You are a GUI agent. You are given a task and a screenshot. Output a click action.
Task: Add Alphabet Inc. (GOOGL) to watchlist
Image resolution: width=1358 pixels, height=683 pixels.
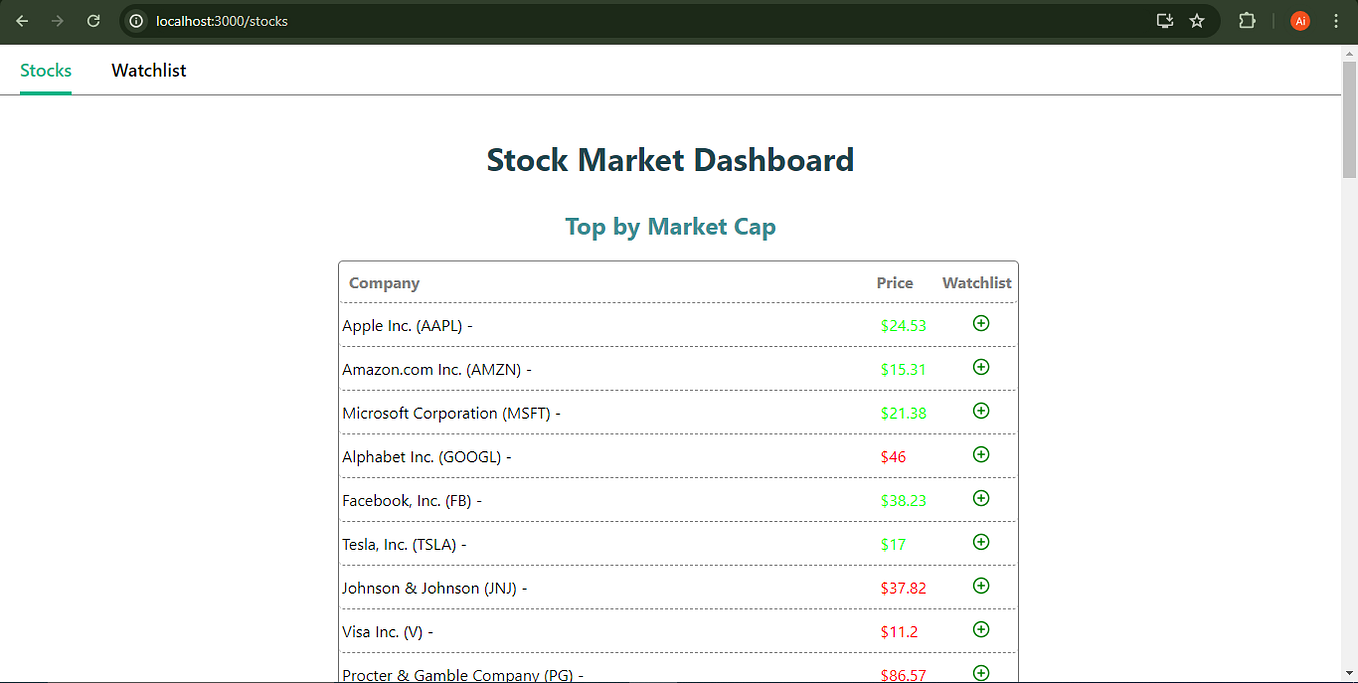point(981,454)
